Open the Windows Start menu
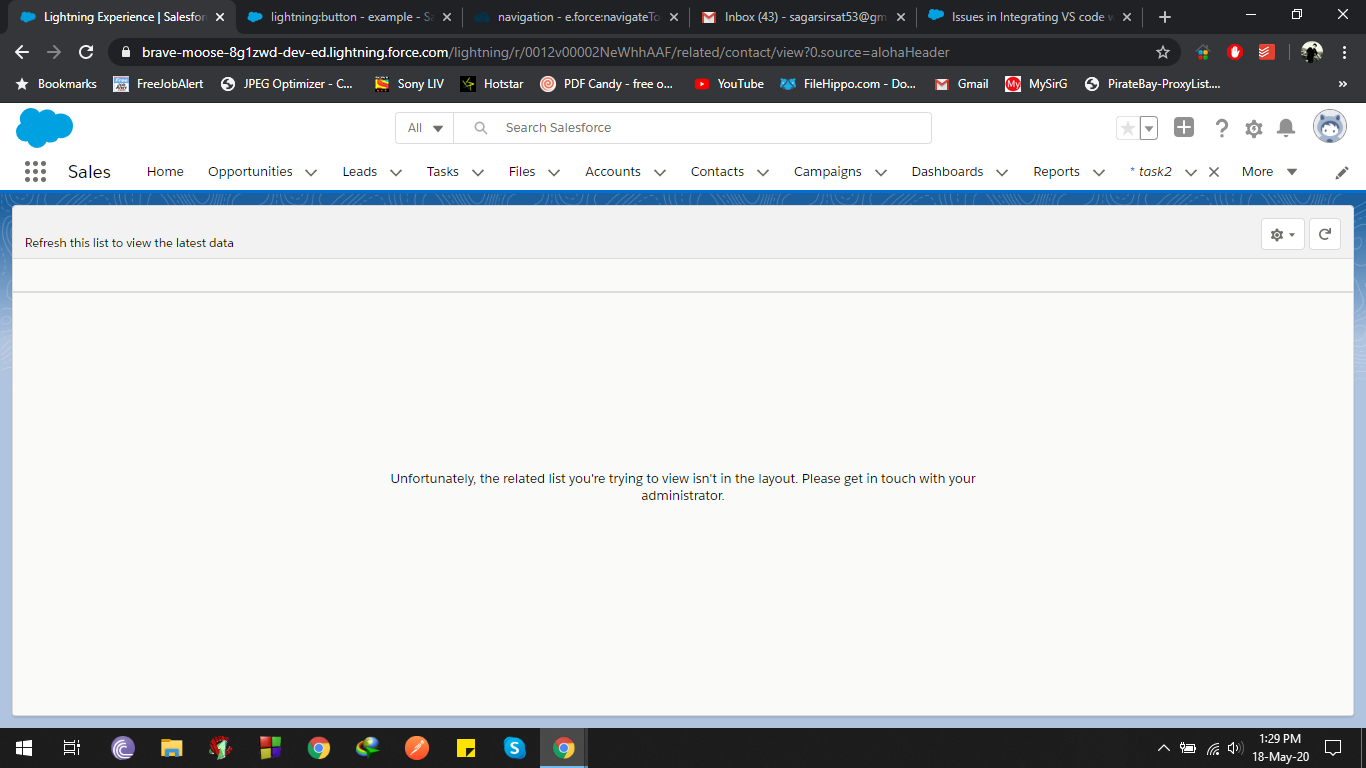This screenshot has width=1366, height=768. pos(24,748)
